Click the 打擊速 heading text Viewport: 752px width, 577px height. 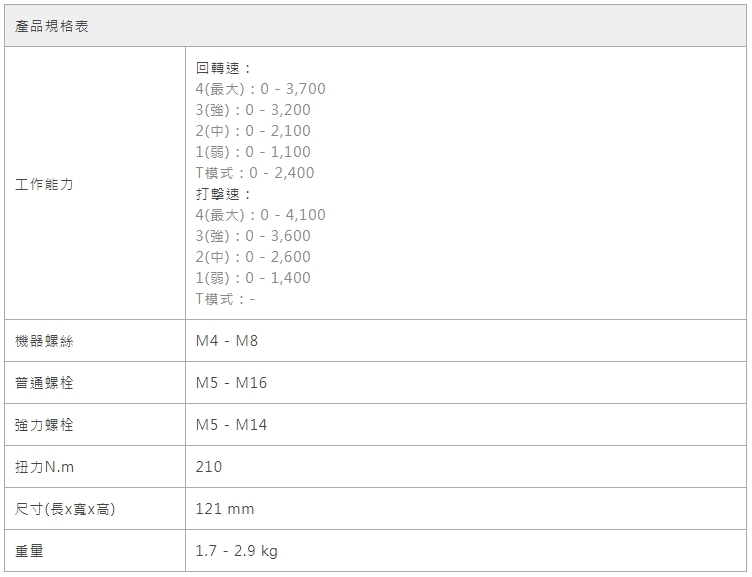coord(223,194)
